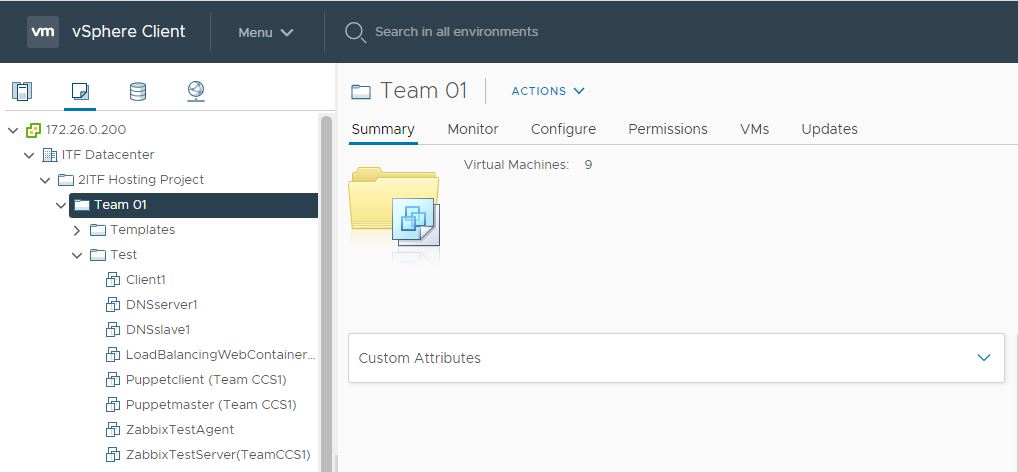Switch to the Monitor tab

tap(472, 129)
